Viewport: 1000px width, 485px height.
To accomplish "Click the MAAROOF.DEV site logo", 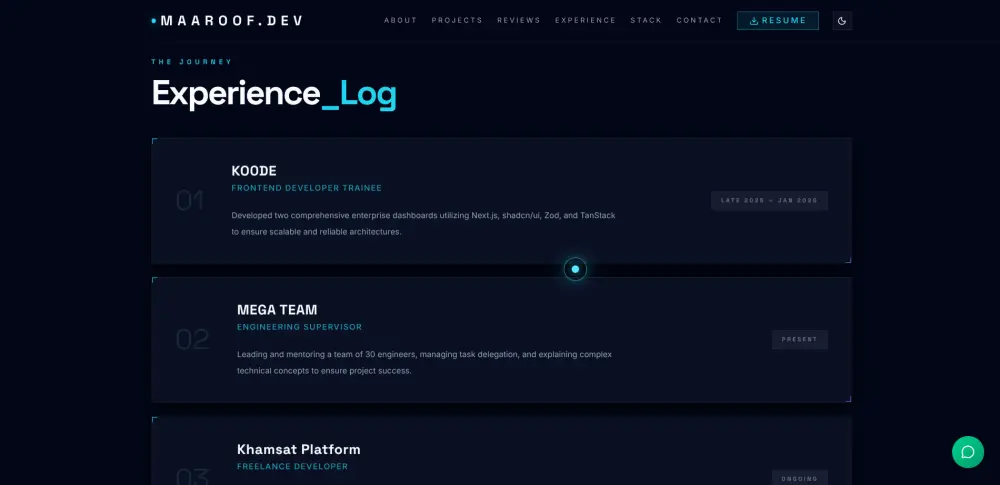I will (227, 20).
